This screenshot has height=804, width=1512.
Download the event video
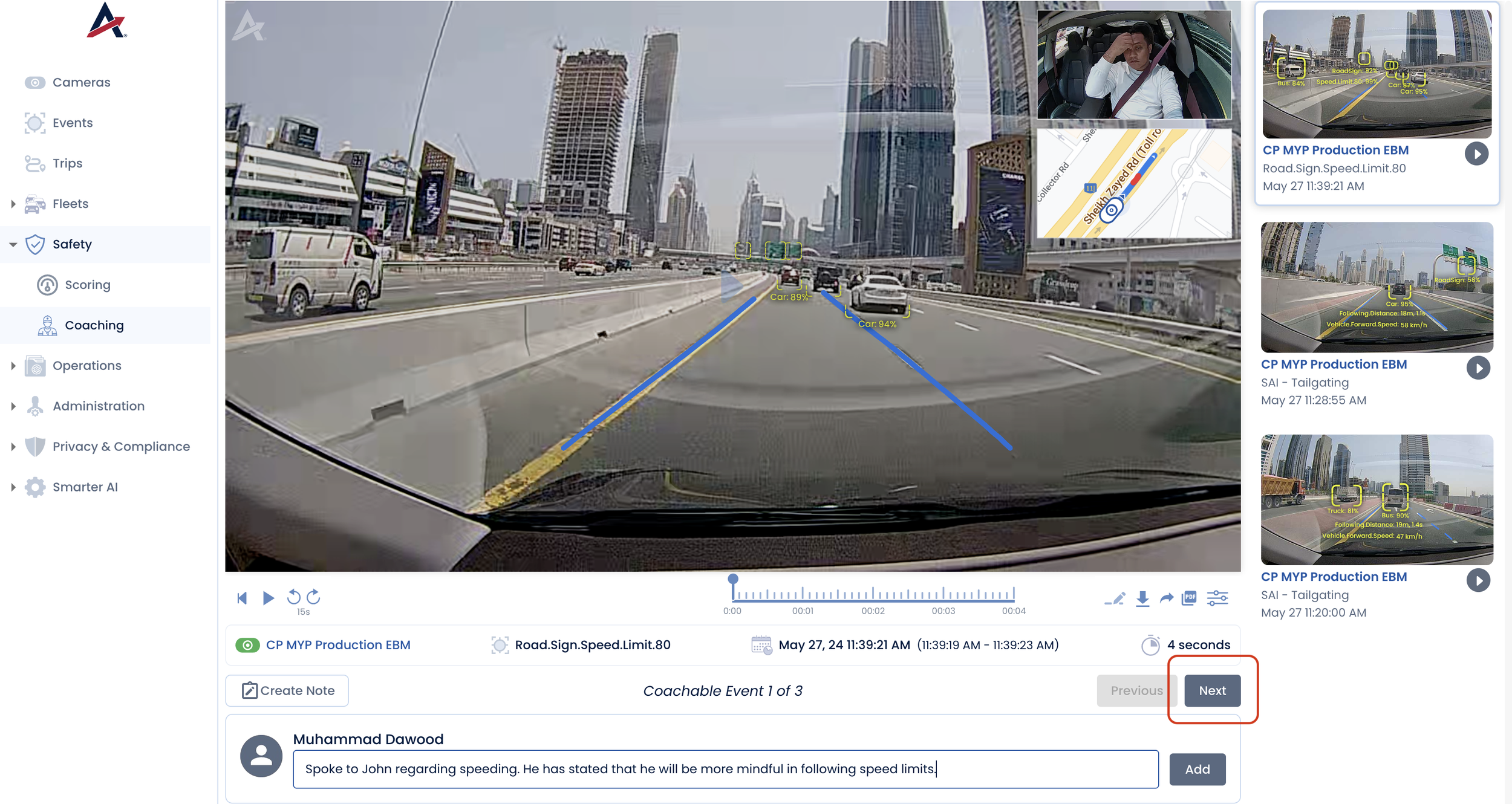pyautogui.click(x=1142, y=598)
